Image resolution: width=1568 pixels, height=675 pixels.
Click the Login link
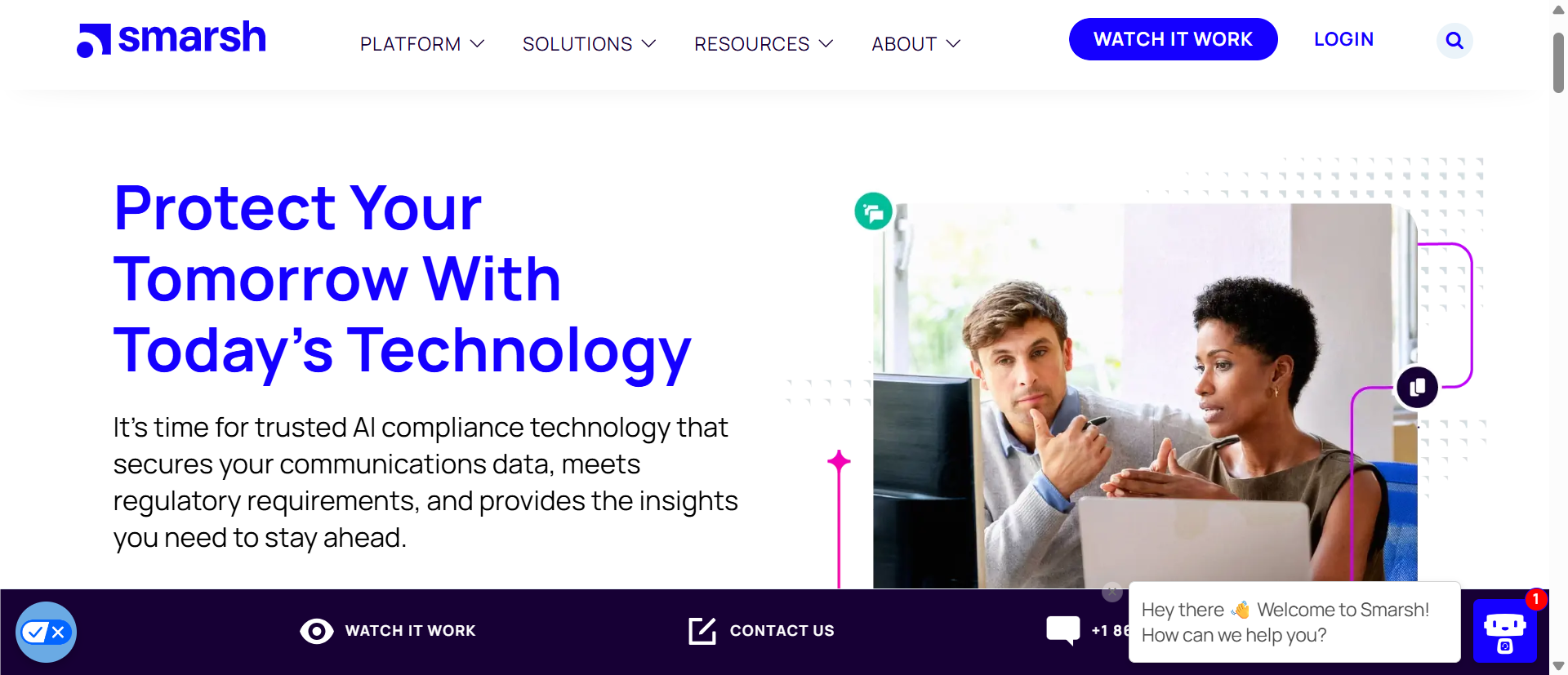pyautogui.click(x=1343, y=39)
